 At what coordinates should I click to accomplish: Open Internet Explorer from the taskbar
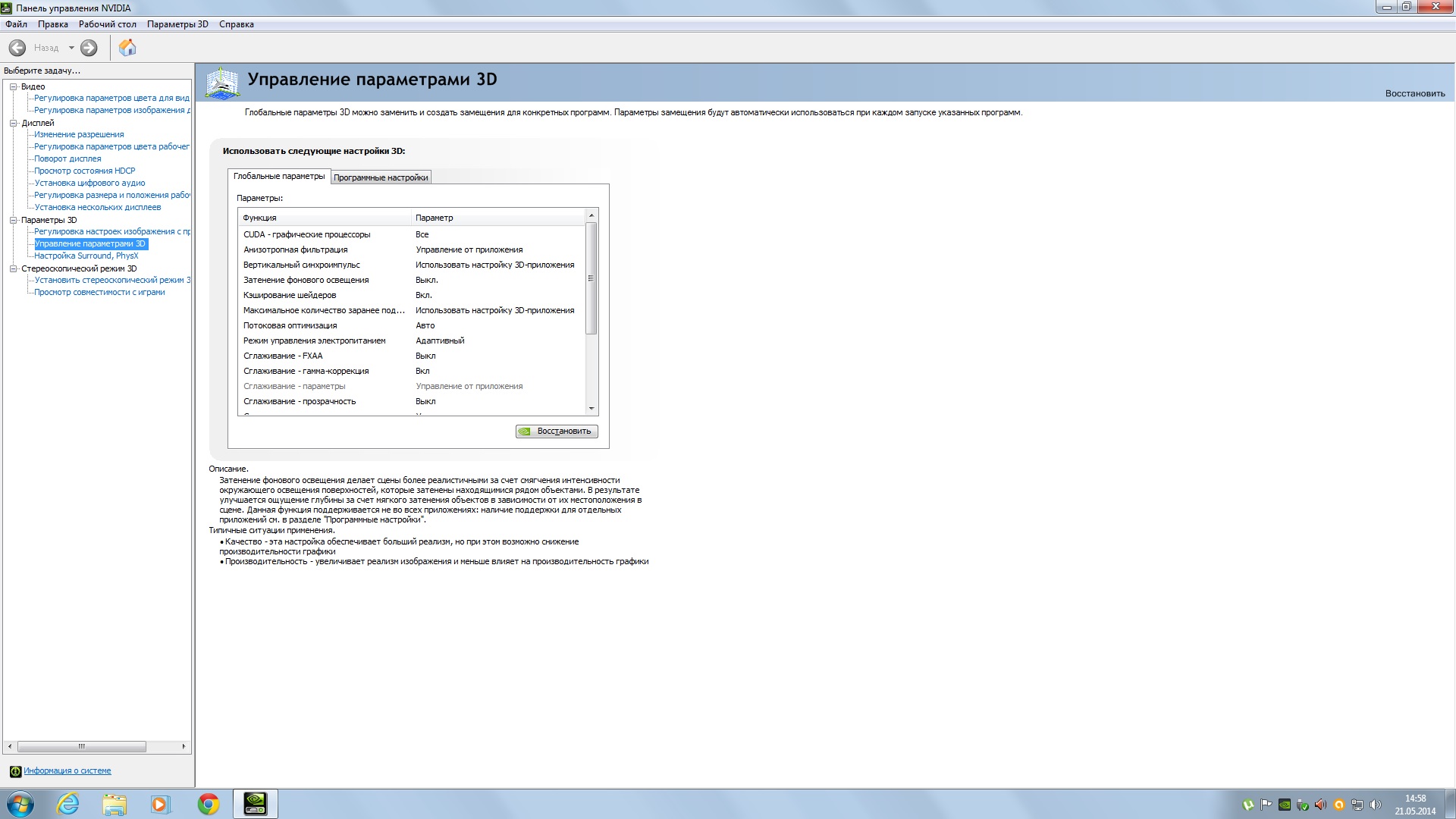[68, 804]
